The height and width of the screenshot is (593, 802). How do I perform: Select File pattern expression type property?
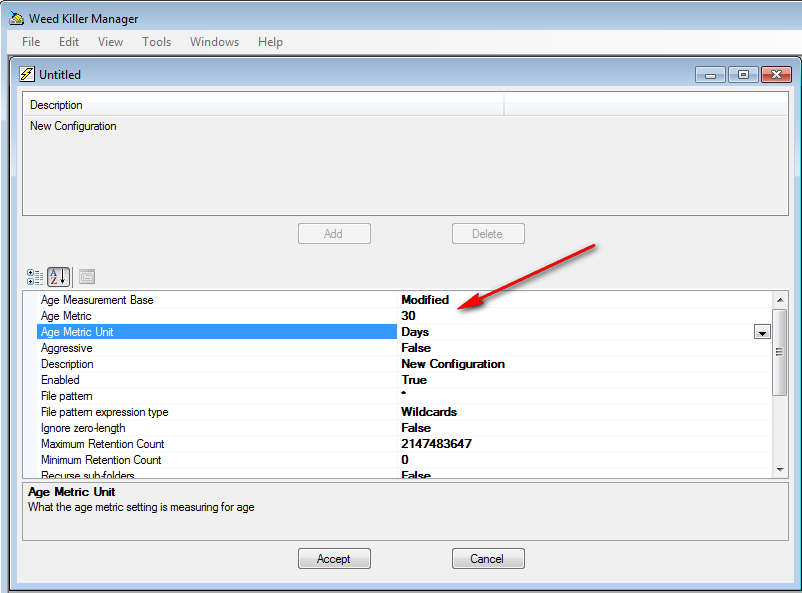(x=217, y=412)
